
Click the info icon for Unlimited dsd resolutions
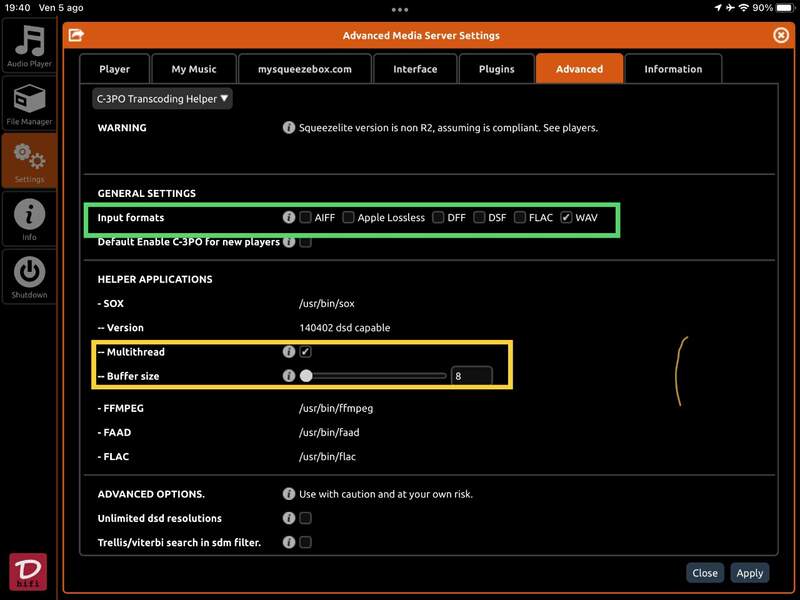[289, 518]
